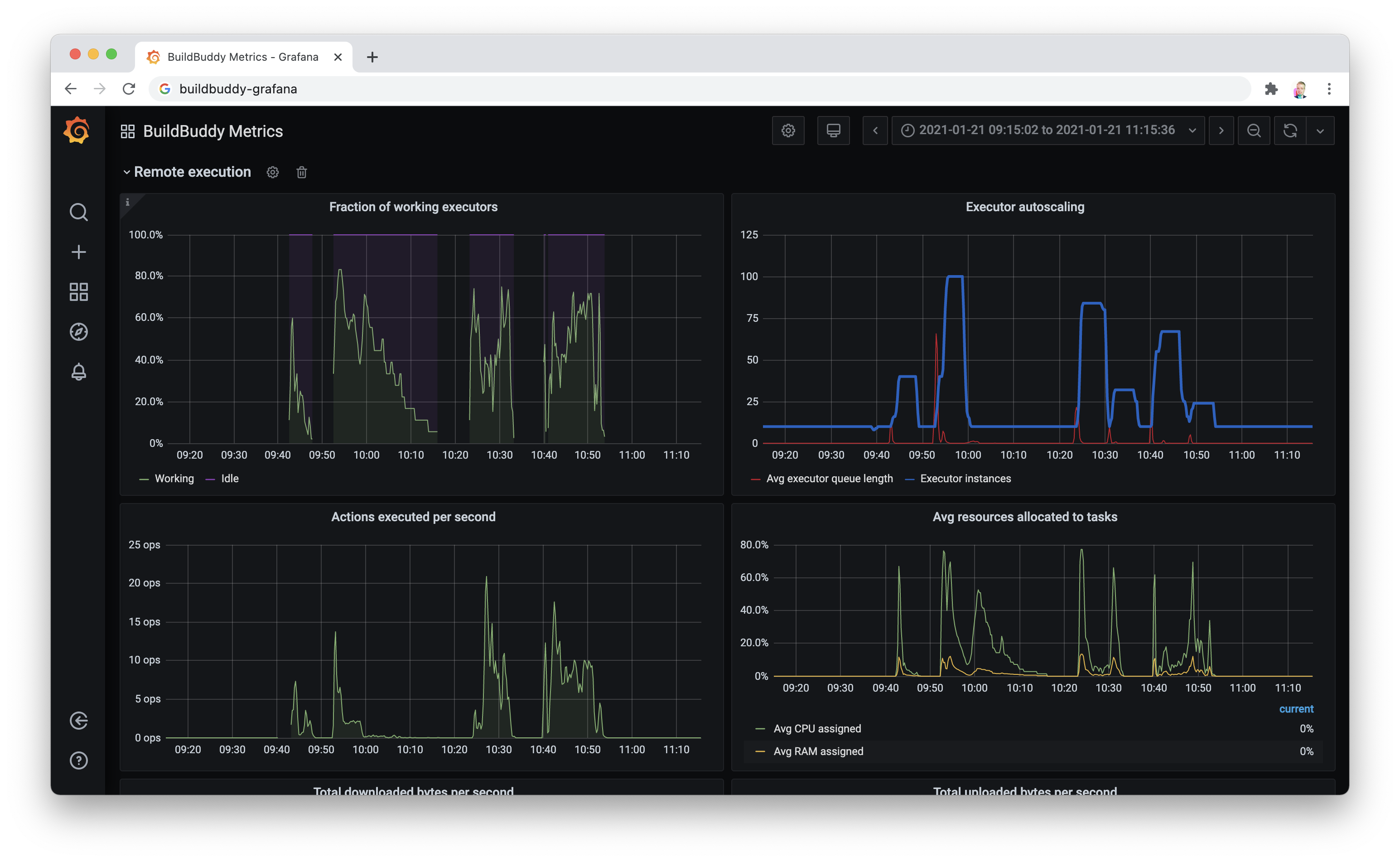
Task: Open the Chrome three-dot menu
Action: [1329, 89]
